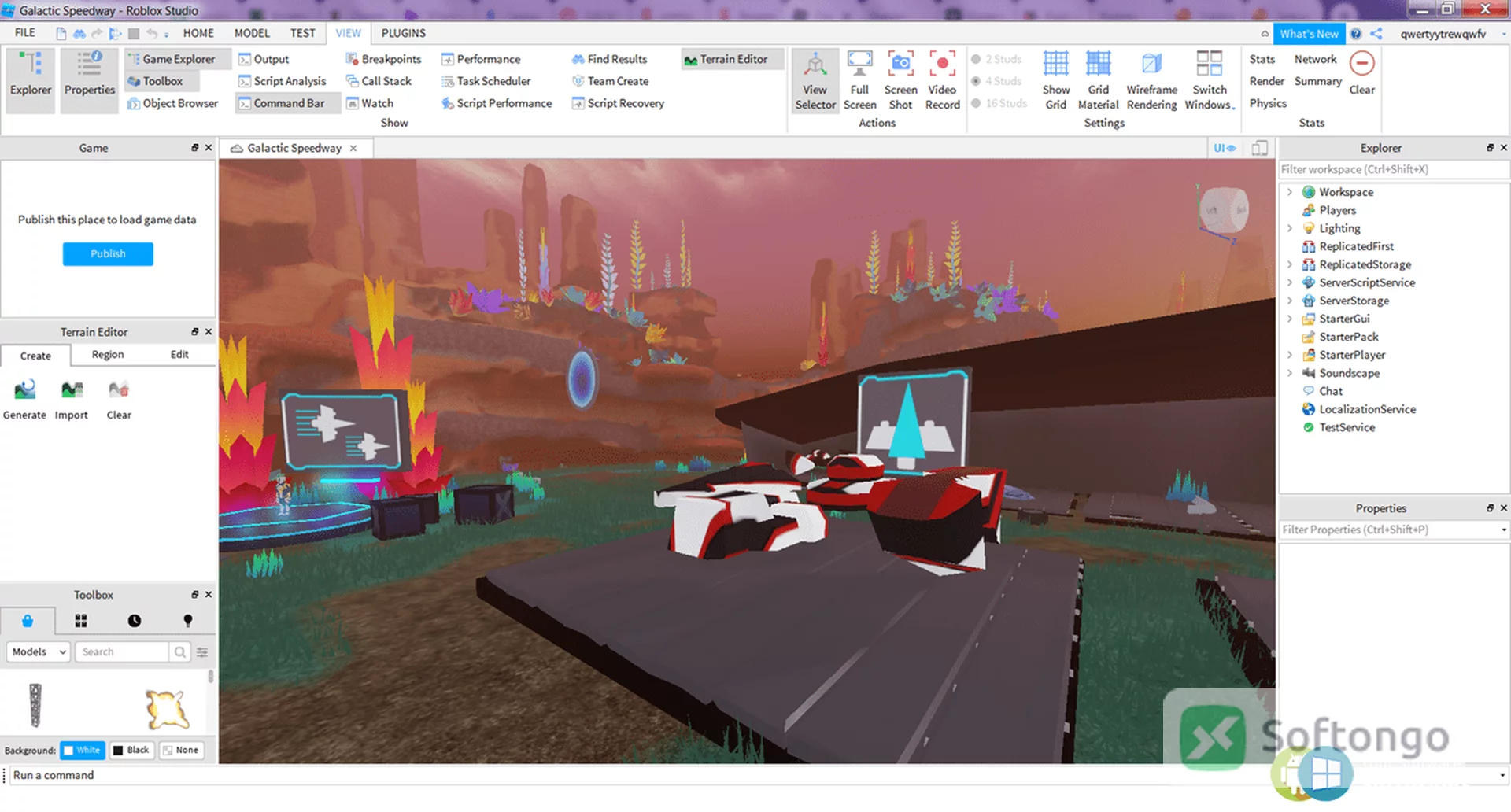The image size is (1511, 812).
Task: Toggle Wireframe Rendering
Action: (1151, 79)
